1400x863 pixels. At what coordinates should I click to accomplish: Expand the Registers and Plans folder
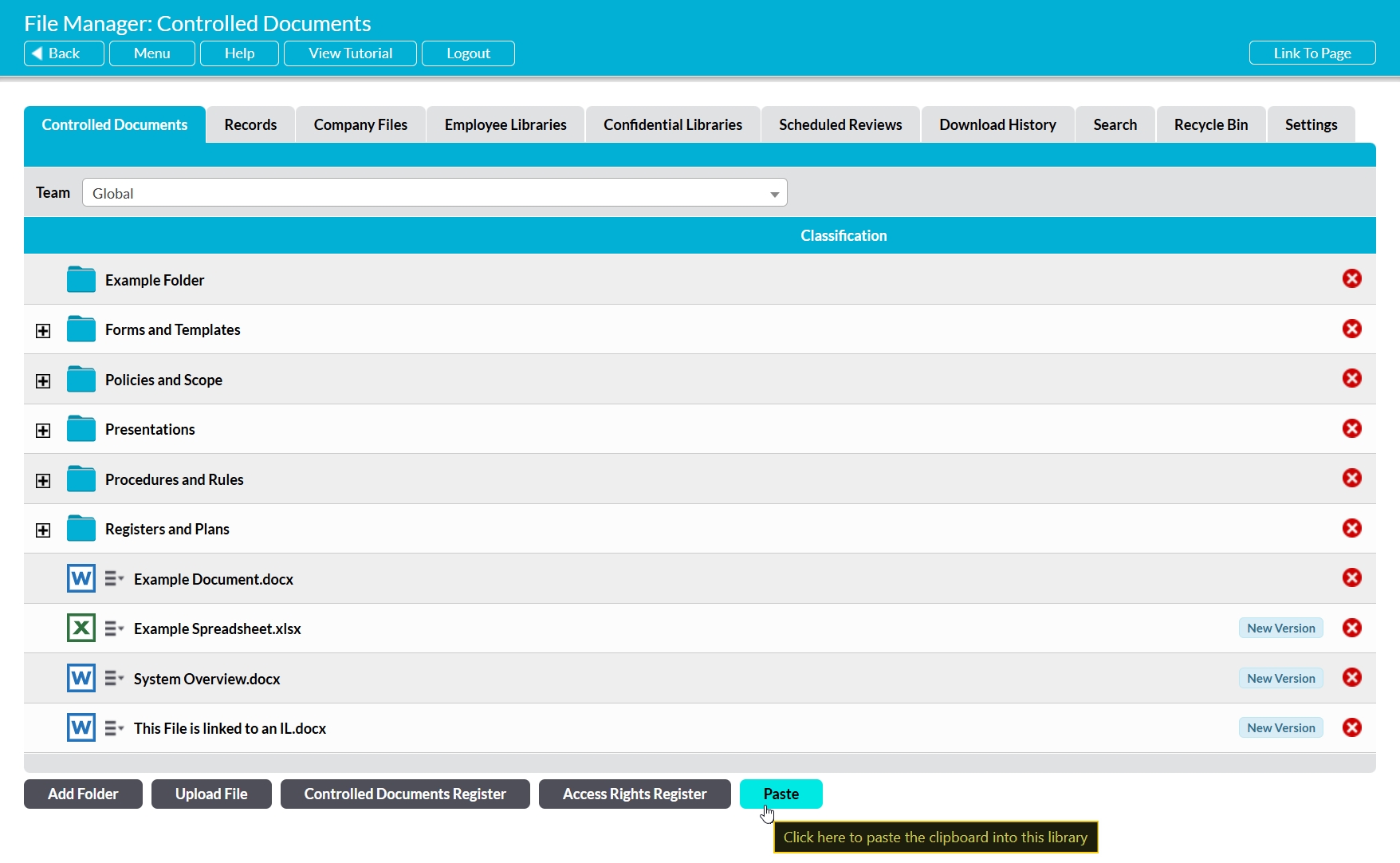(x=43, y=530)
